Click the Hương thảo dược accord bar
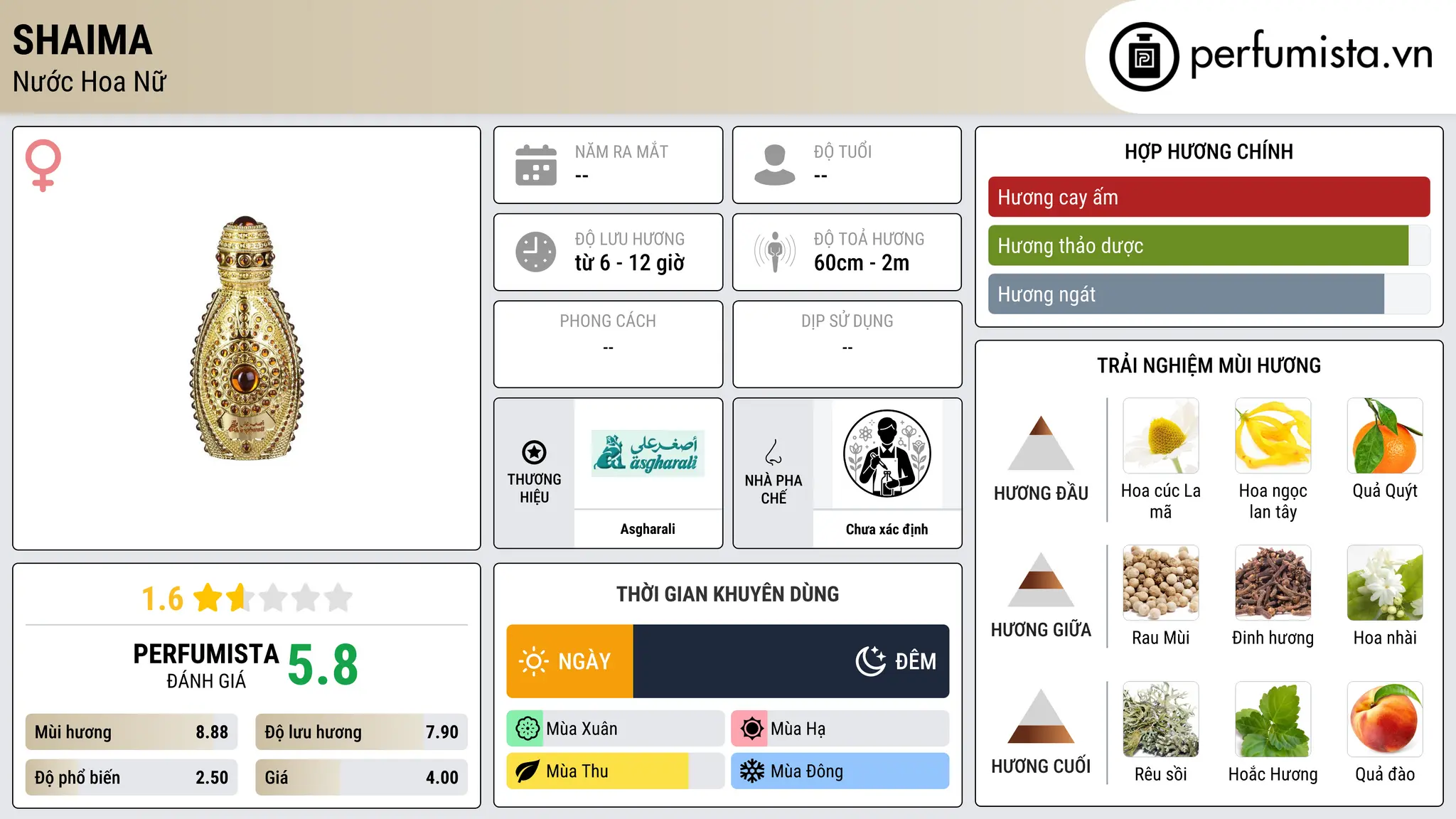This screenshot has height=819, width=1456. point(1209,245)
